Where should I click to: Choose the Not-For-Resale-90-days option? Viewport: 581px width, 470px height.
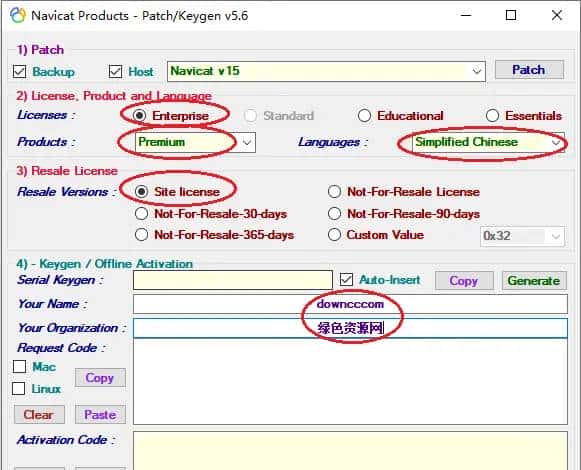334,214
